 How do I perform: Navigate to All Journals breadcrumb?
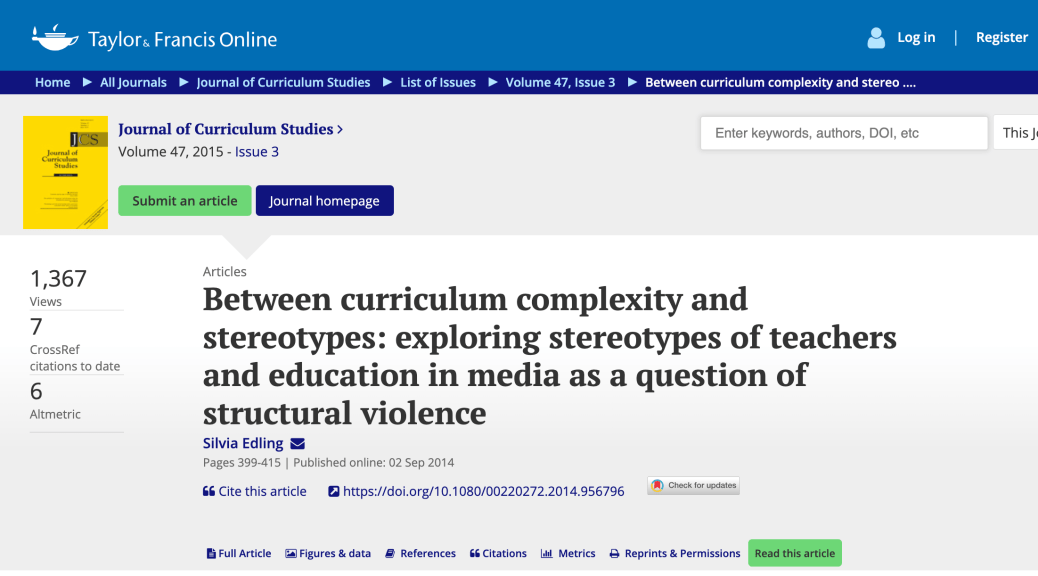click(x=133, y=82)
